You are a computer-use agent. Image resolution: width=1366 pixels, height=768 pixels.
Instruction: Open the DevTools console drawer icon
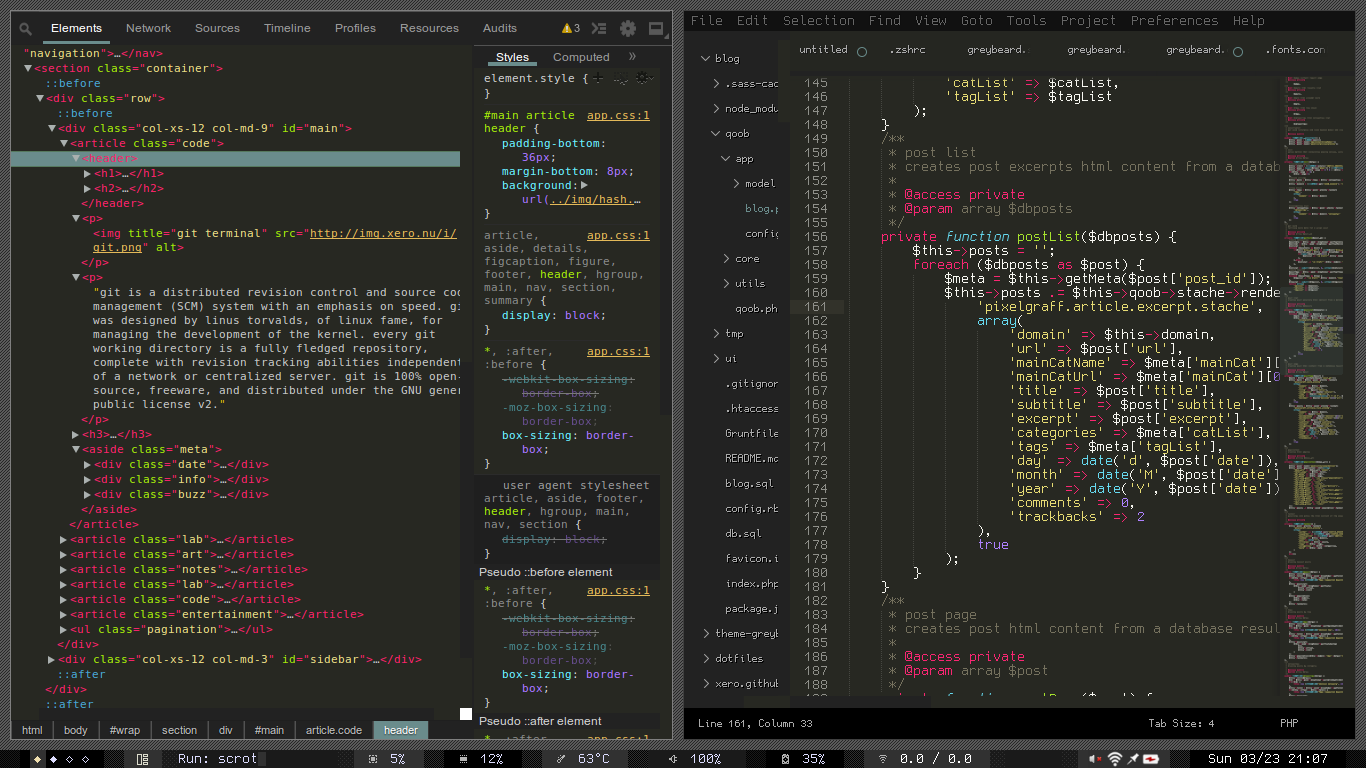[599, 28]
